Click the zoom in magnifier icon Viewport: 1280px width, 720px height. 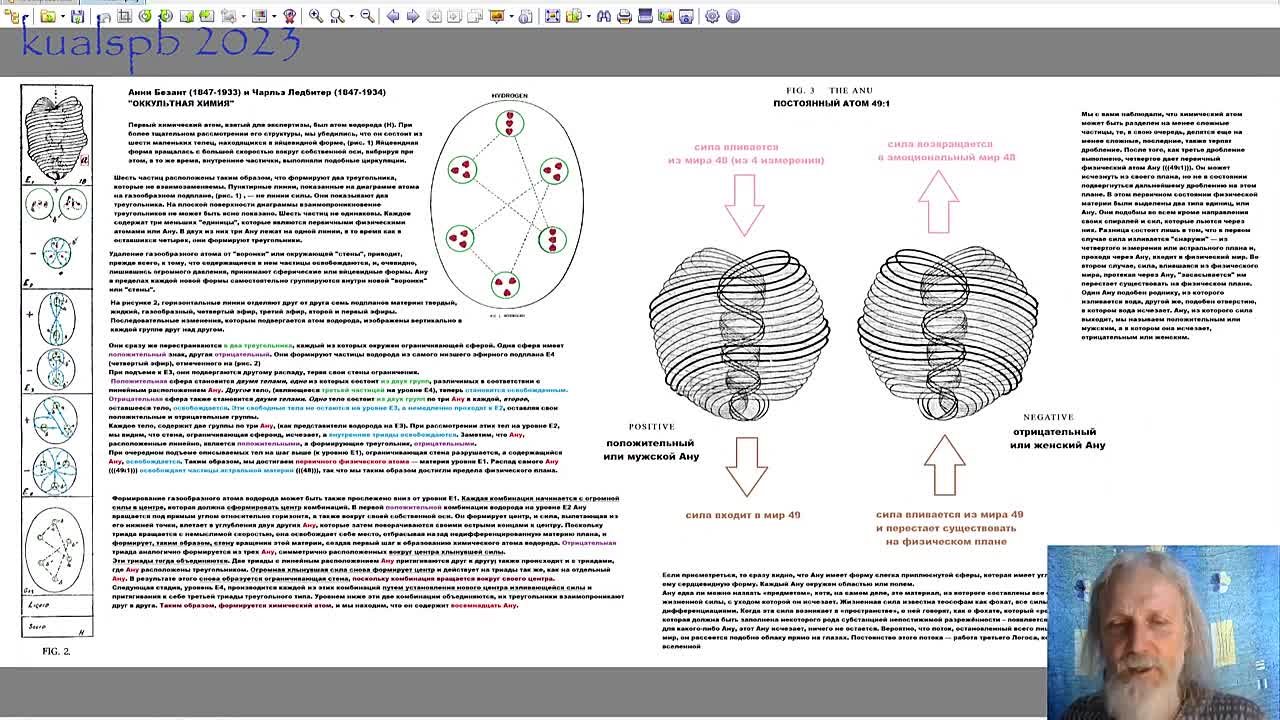315,16
